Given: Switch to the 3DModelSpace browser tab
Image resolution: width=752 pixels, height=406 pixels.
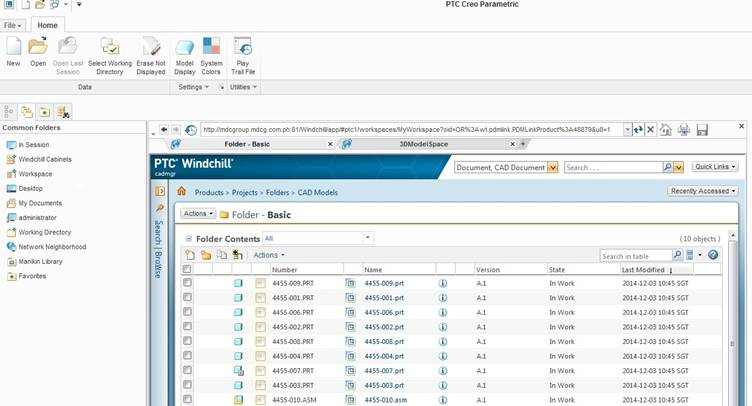Looking at the screenshot, I should [x=424, y=144].
